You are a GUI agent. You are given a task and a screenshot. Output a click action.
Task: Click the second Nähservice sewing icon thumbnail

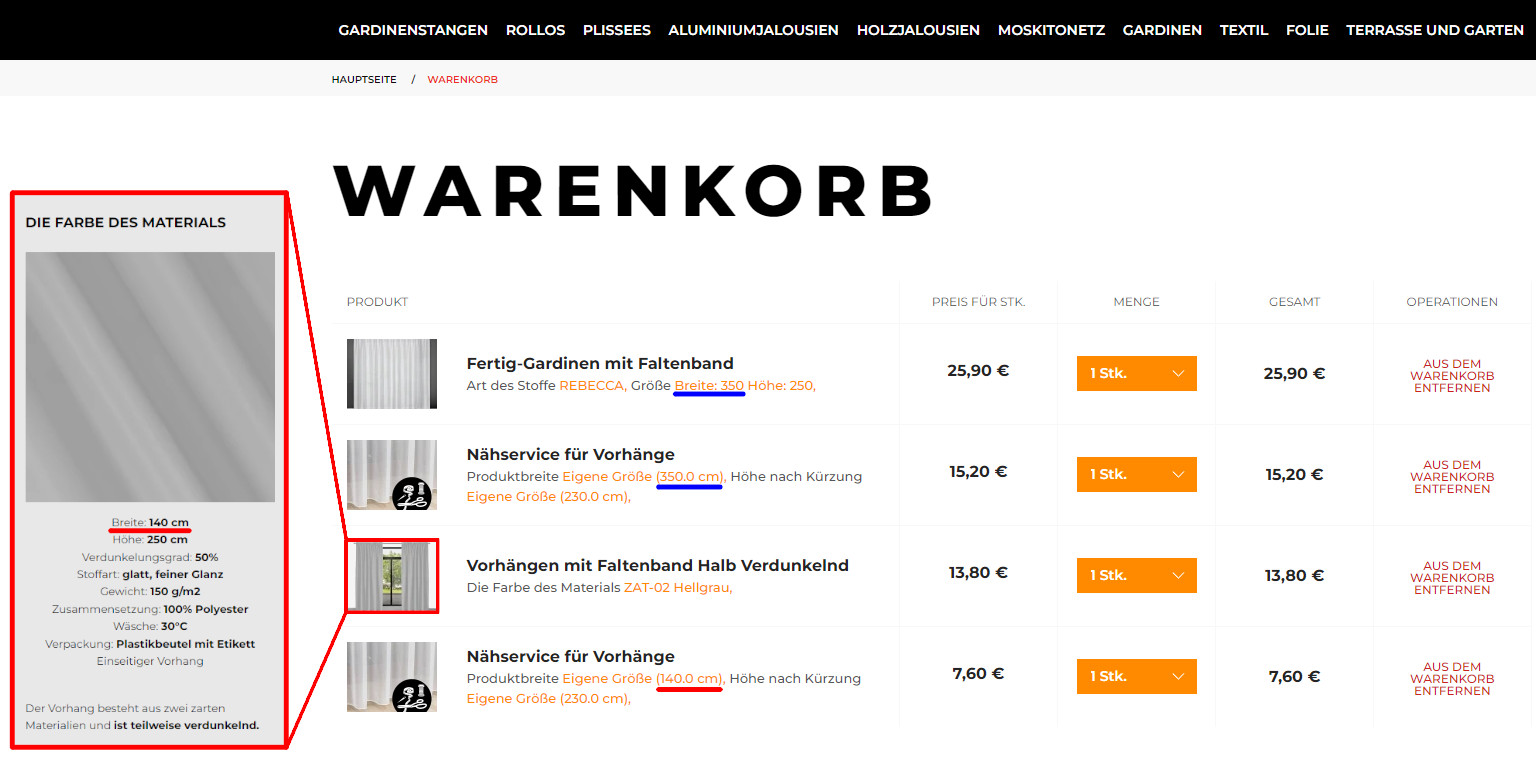tap(392, 677)
